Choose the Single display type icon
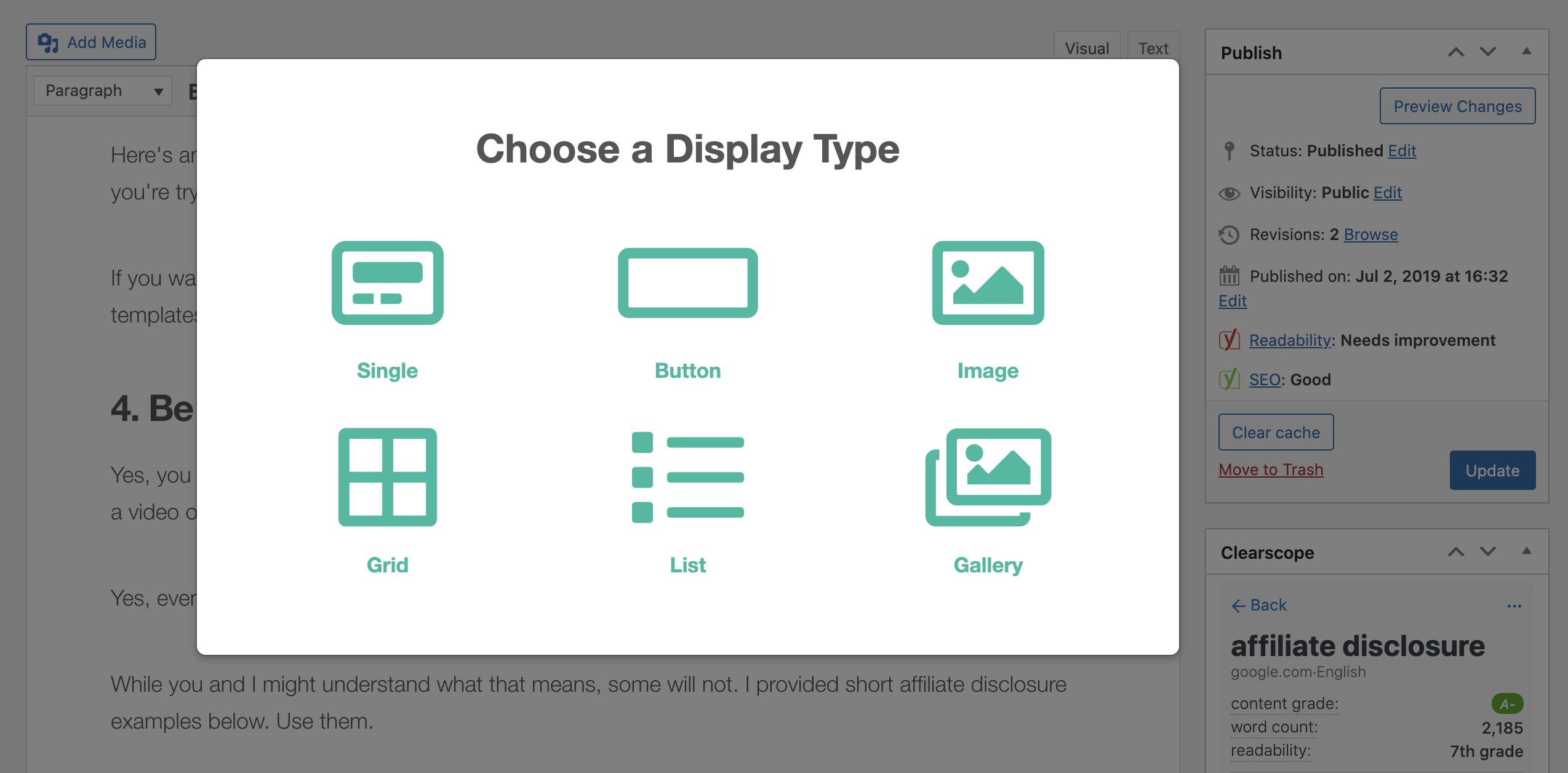Image resolution: width=1568 pixels, height=773 pixels. 388,282
